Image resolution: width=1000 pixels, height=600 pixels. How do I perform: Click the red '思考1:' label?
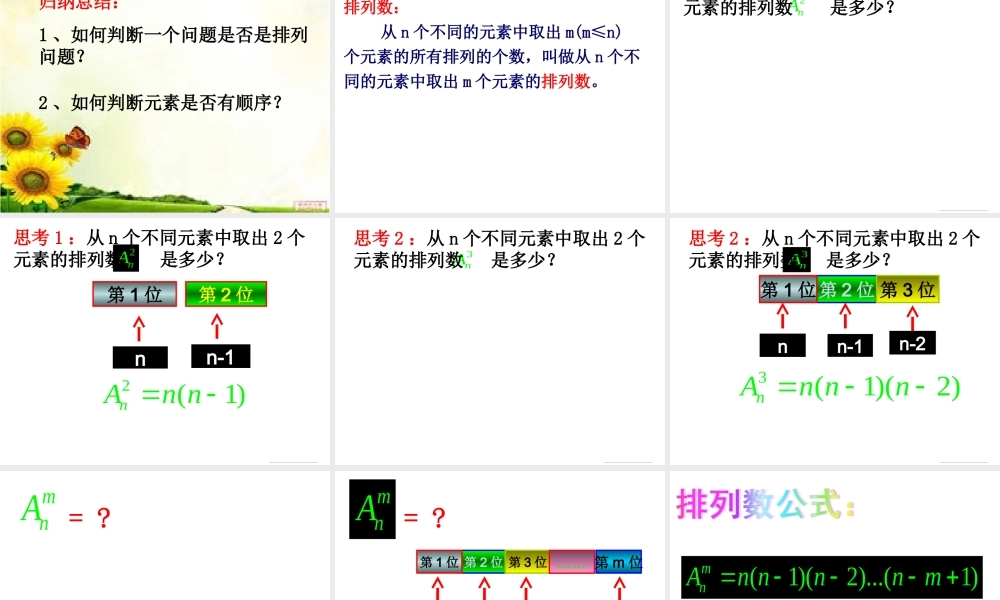pyautogui.click(x=45, y=238)
